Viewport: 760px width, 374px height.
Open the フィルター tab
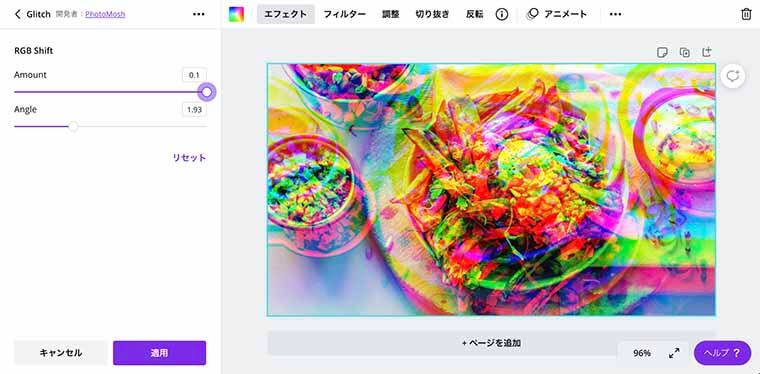345,14
